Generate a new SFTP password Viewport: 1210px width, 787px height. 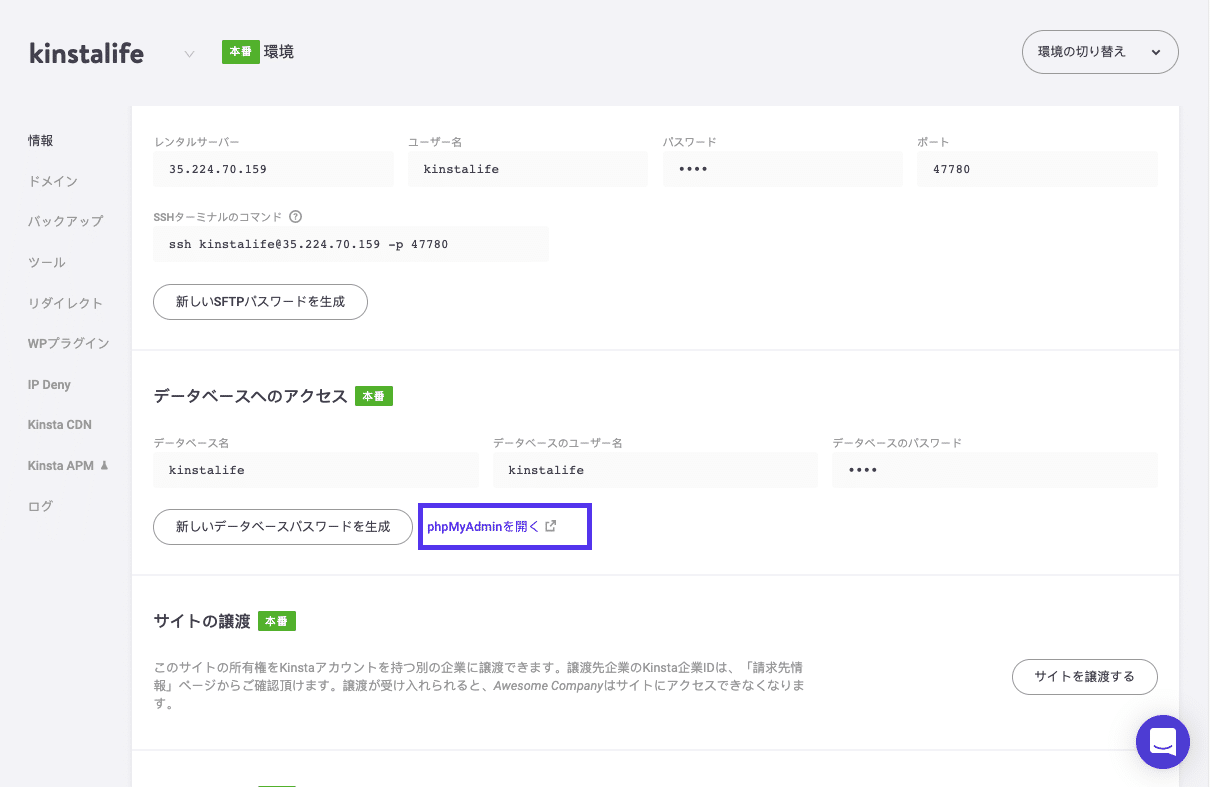pos(260,301)
